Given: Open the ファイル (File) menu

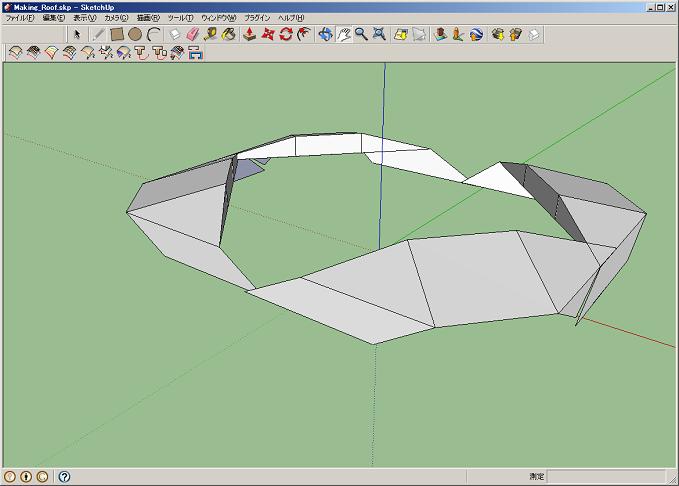Looking at the screenshot, I should point(20,18).
